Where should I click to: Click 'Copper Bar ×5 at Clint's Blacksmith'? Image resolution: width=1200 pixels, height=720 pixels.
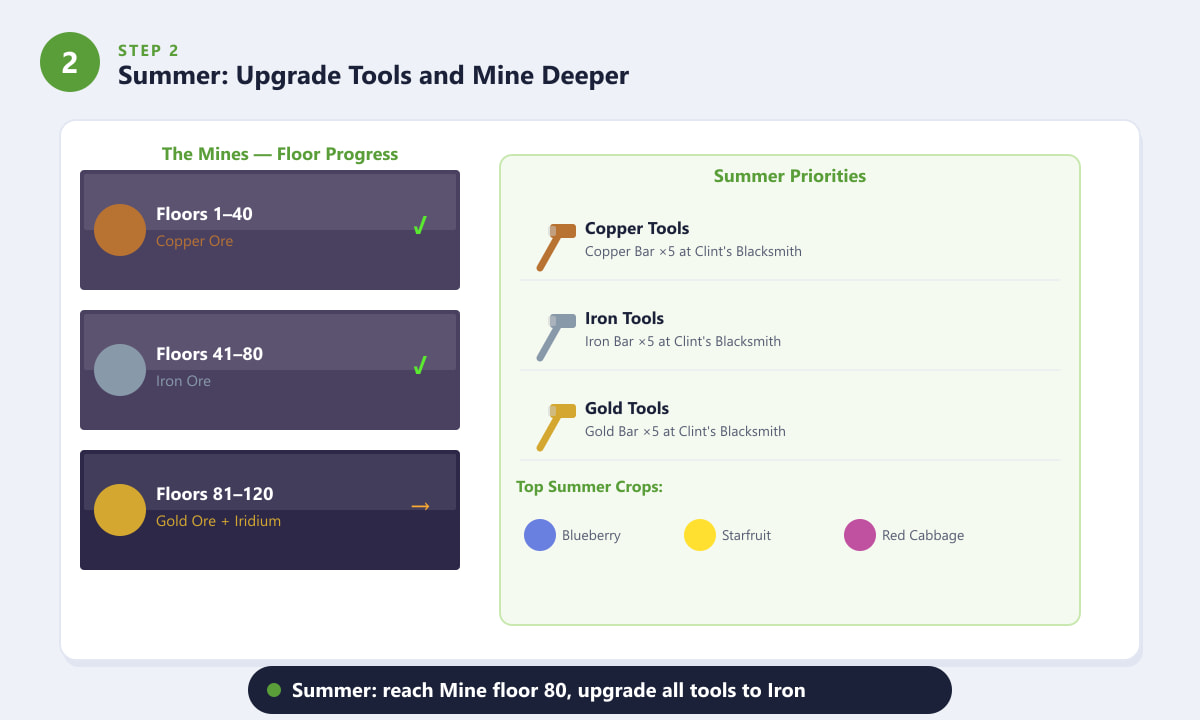[693, 252]
